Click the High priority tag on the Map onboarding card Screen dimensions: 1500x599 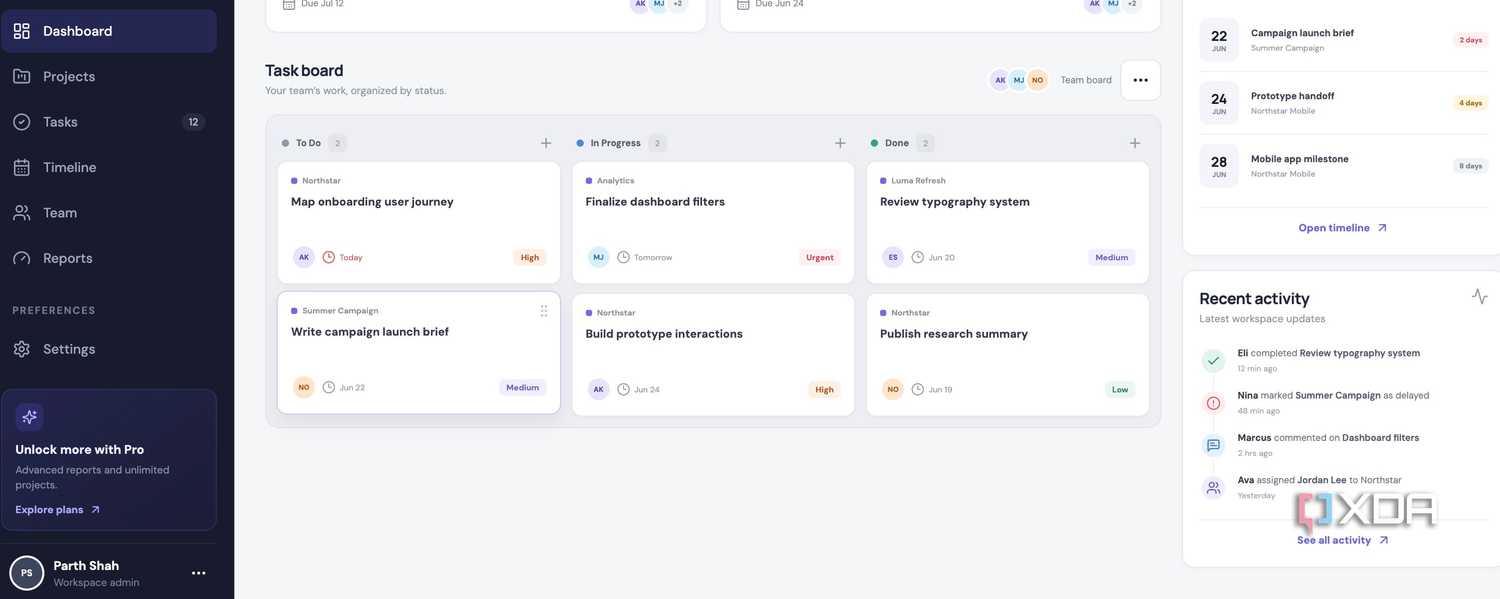click(530, 257)
